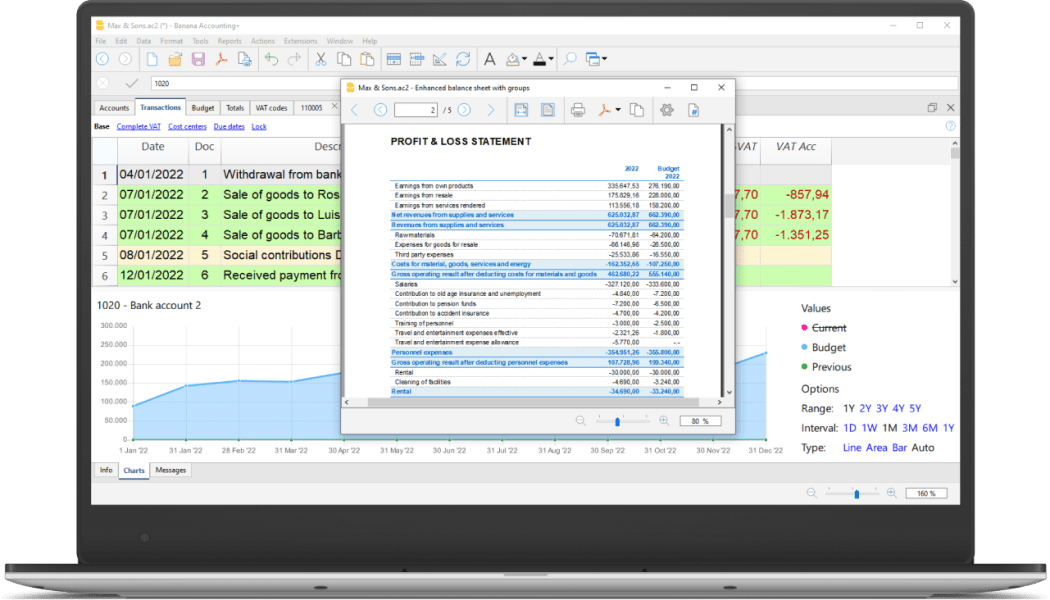Screen dimensions: 1050x600
Task: Go to previous location with back arrow
Action: coord(102,59)
